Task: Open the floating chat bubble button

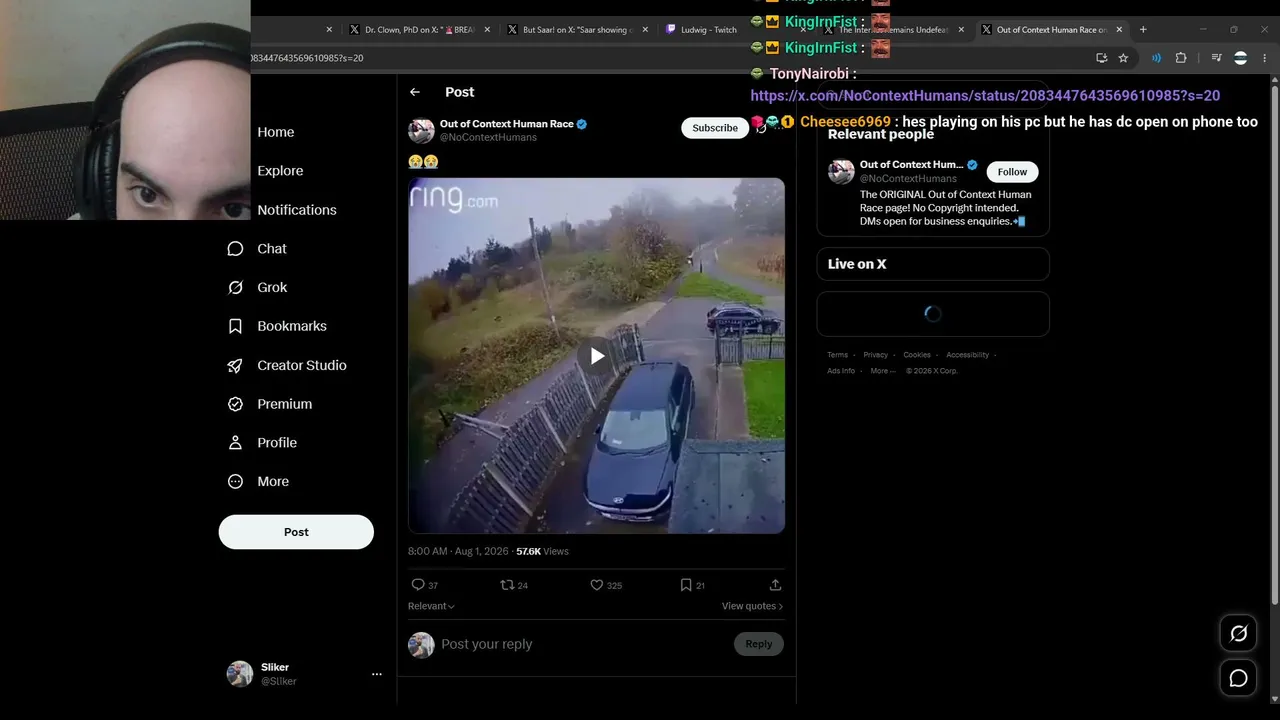Action: tap(1238, 678)
